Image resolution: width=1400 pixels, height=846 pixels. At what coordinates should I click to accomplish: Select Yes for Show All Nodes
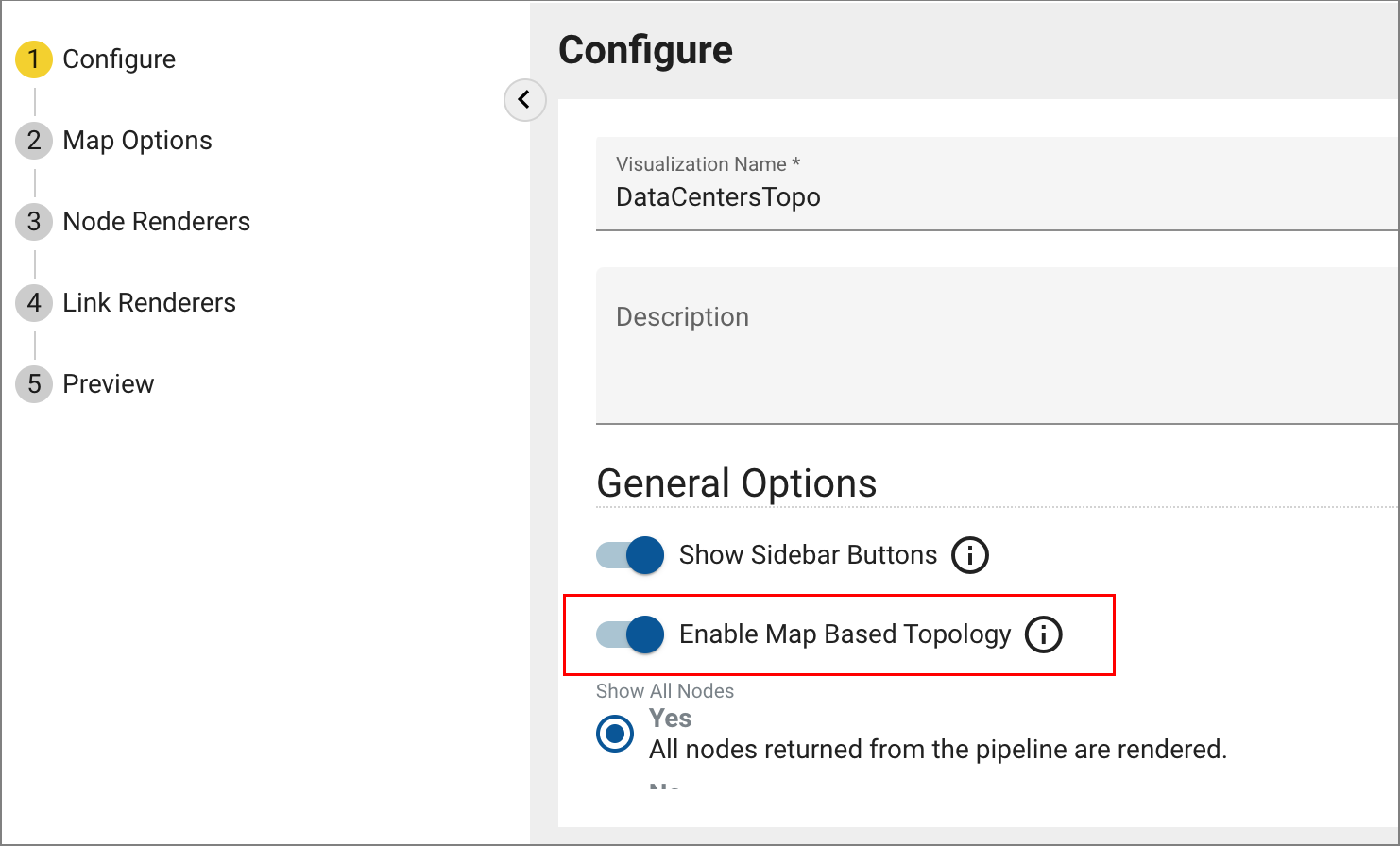pyautogui.click(x=614, y=733)
